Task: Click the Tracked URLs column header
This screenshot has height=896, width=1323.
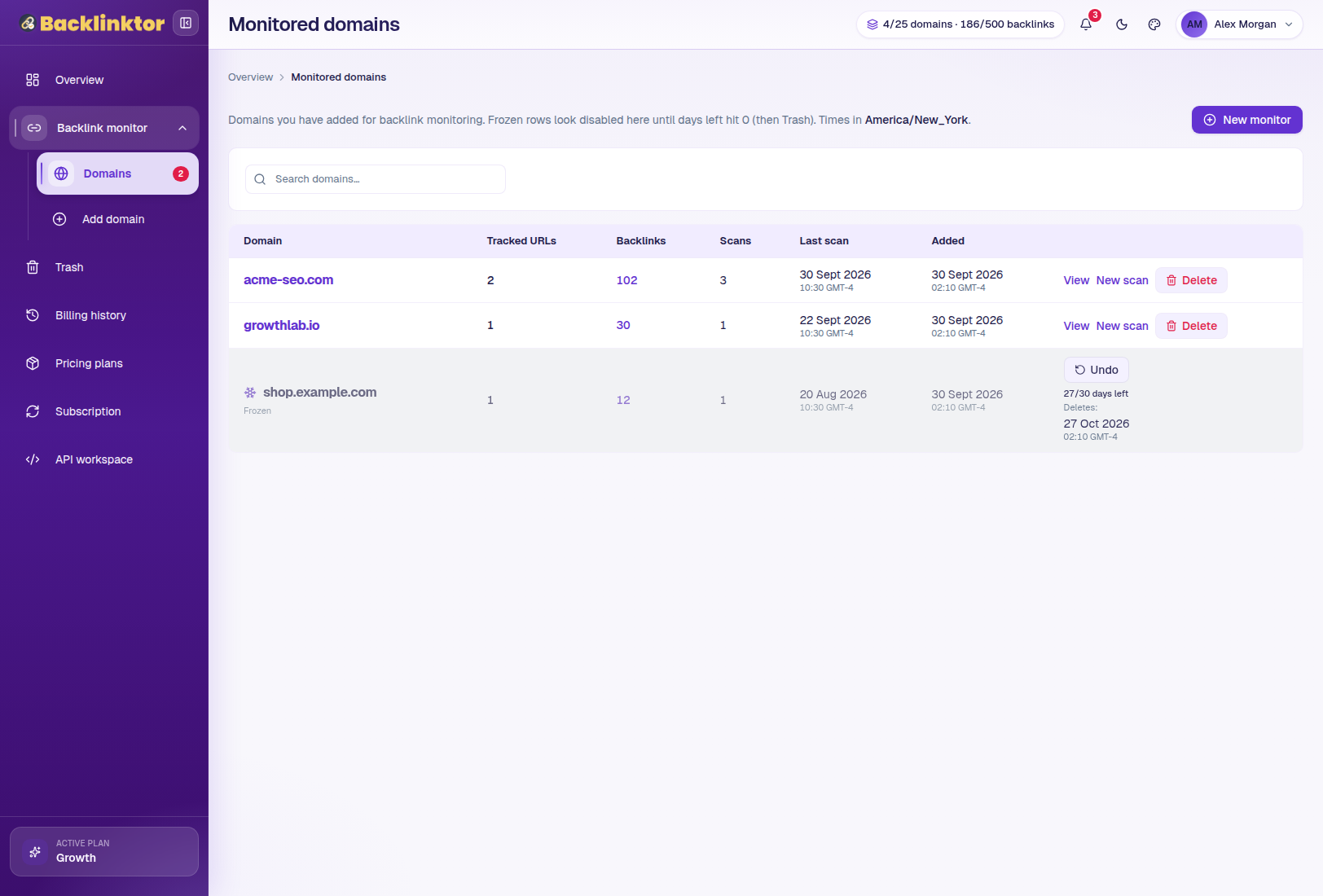Action: [x=521, y=241]
